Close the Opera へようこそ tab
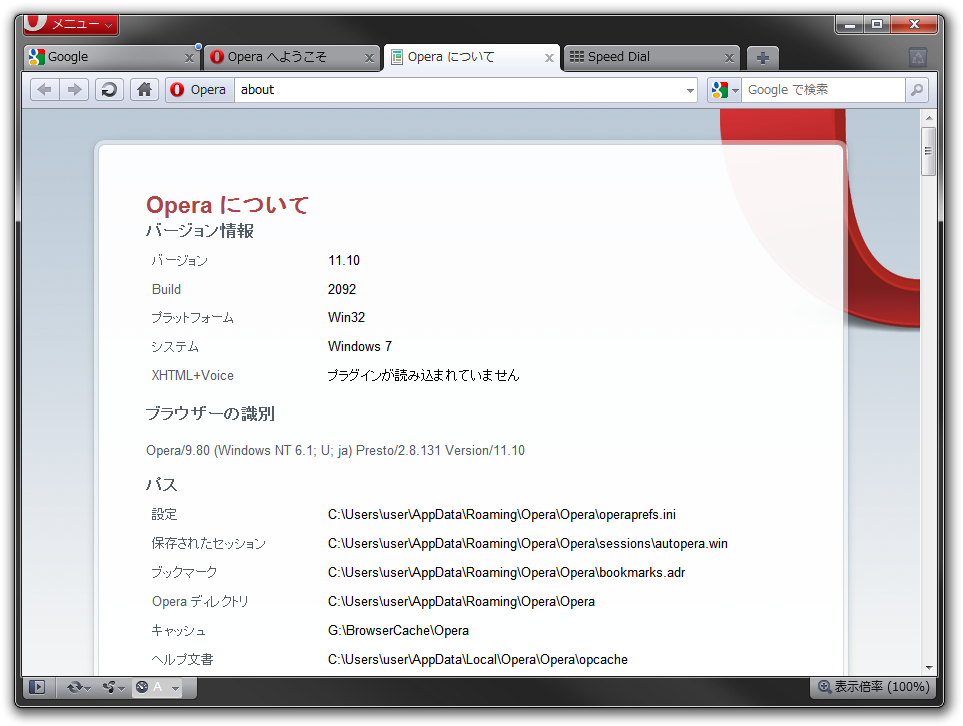Viewport: 963px width, 726px height. click(369, 58)
